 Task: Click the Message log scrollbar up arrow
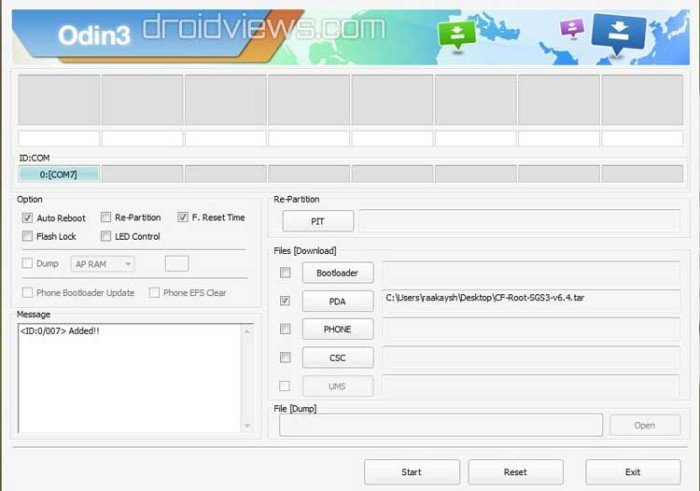click(x=247, y=331)
